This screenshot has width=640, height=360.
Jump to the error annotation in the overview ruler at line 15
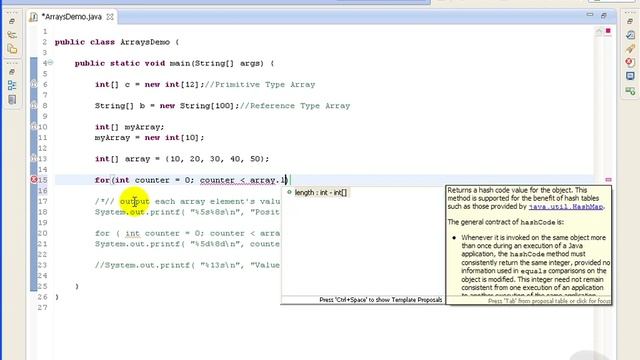[x=608, y=180]
